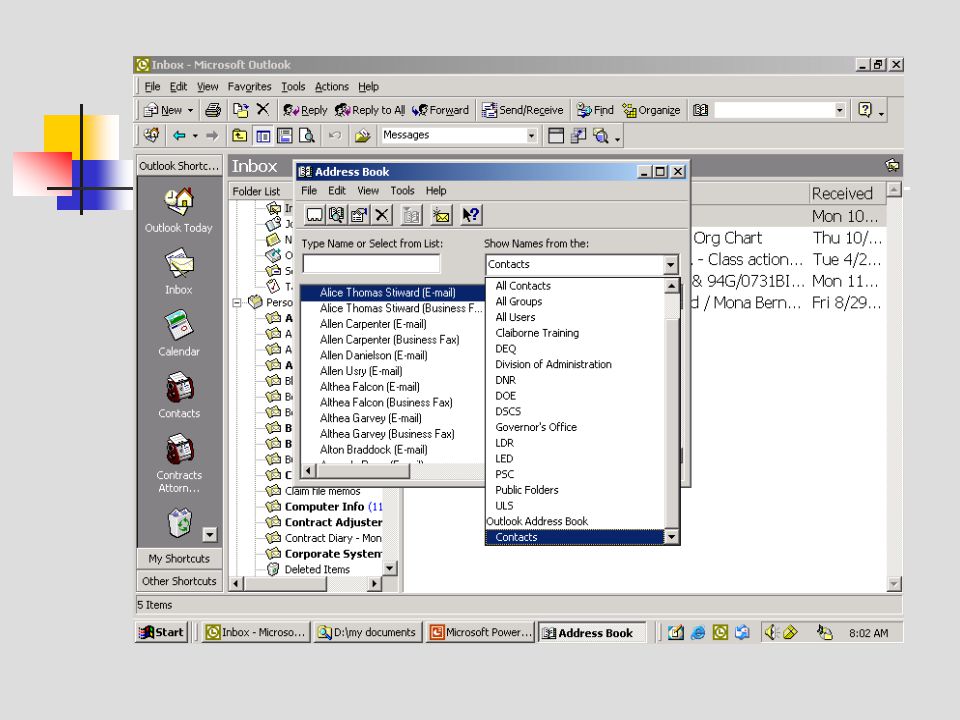Open the New button dropdown arrow
960x720 pixels.
(190, 110)
